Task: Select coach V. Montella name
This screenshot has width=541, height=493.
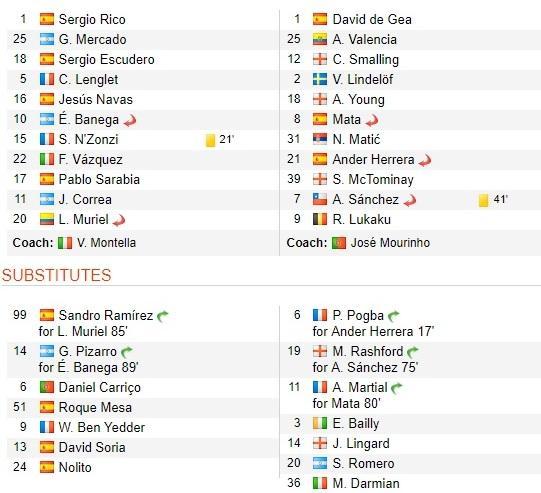Action: pos(106,243)
